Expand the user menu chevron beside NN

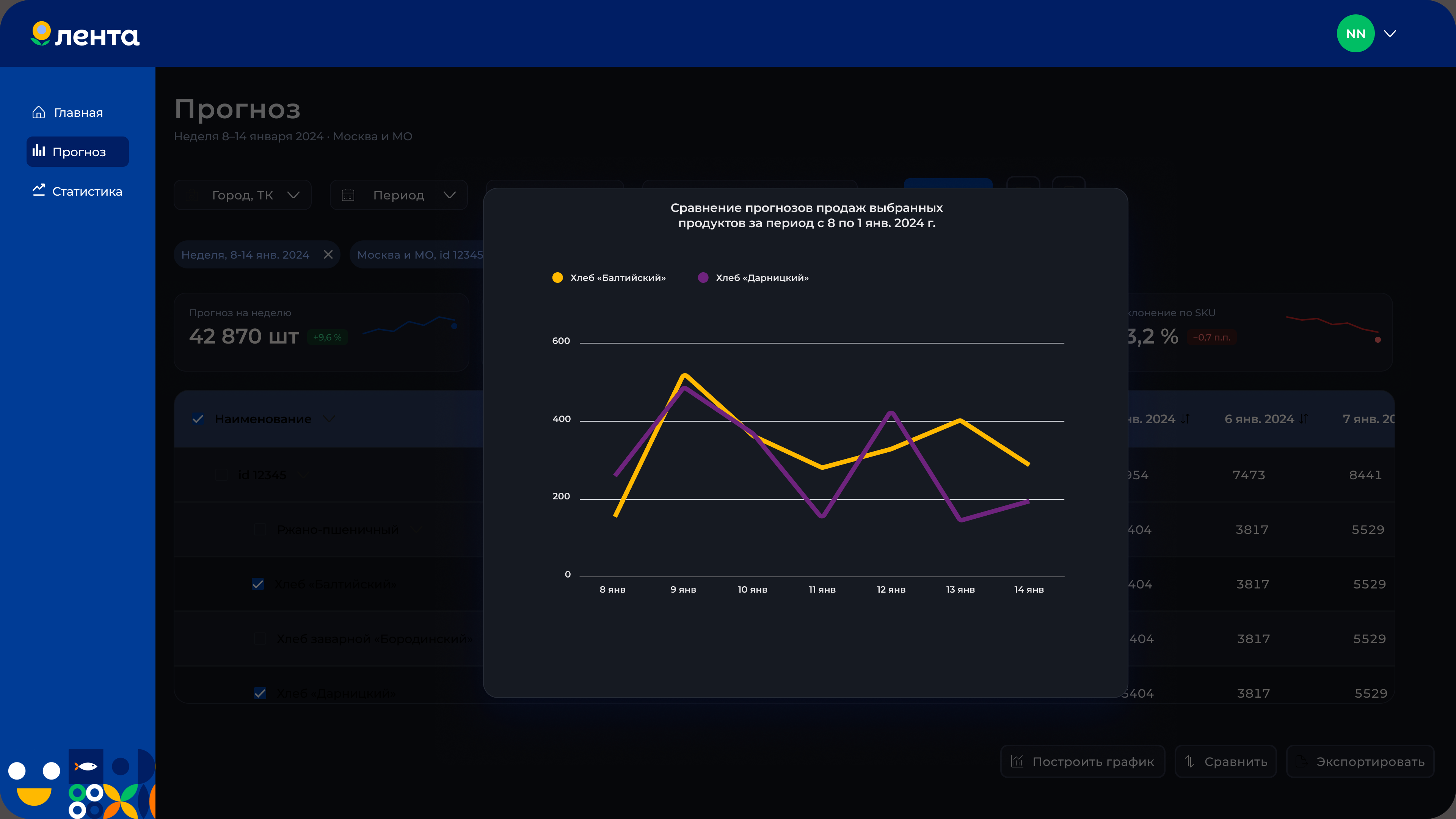(1390, 33)
